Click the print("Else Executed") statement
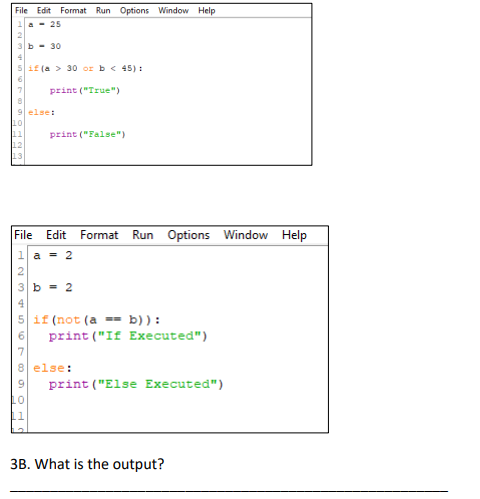Screen dimensions: 480x499 136,384
